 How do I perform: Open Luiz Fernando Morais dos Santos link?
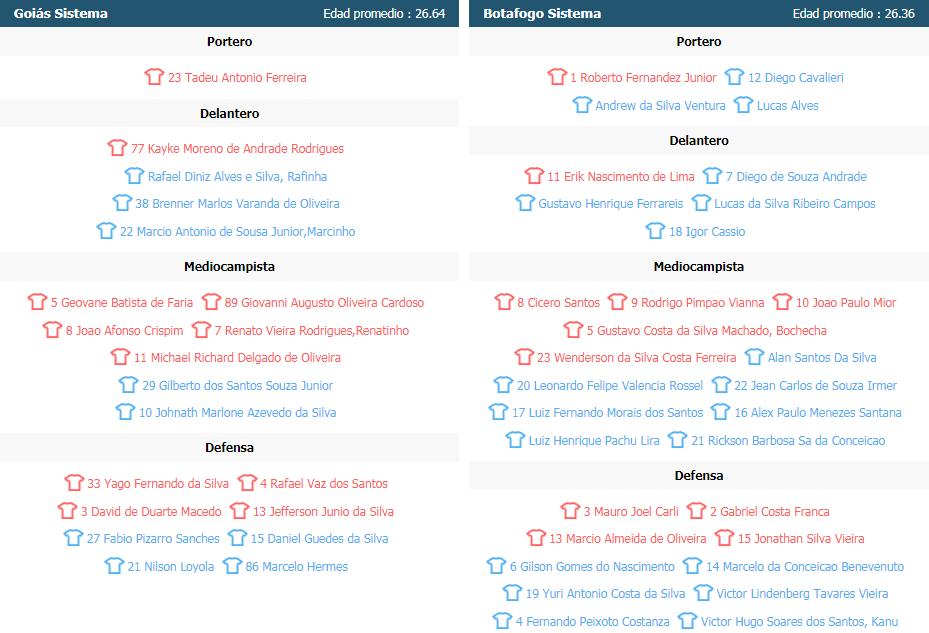(607, 413)
